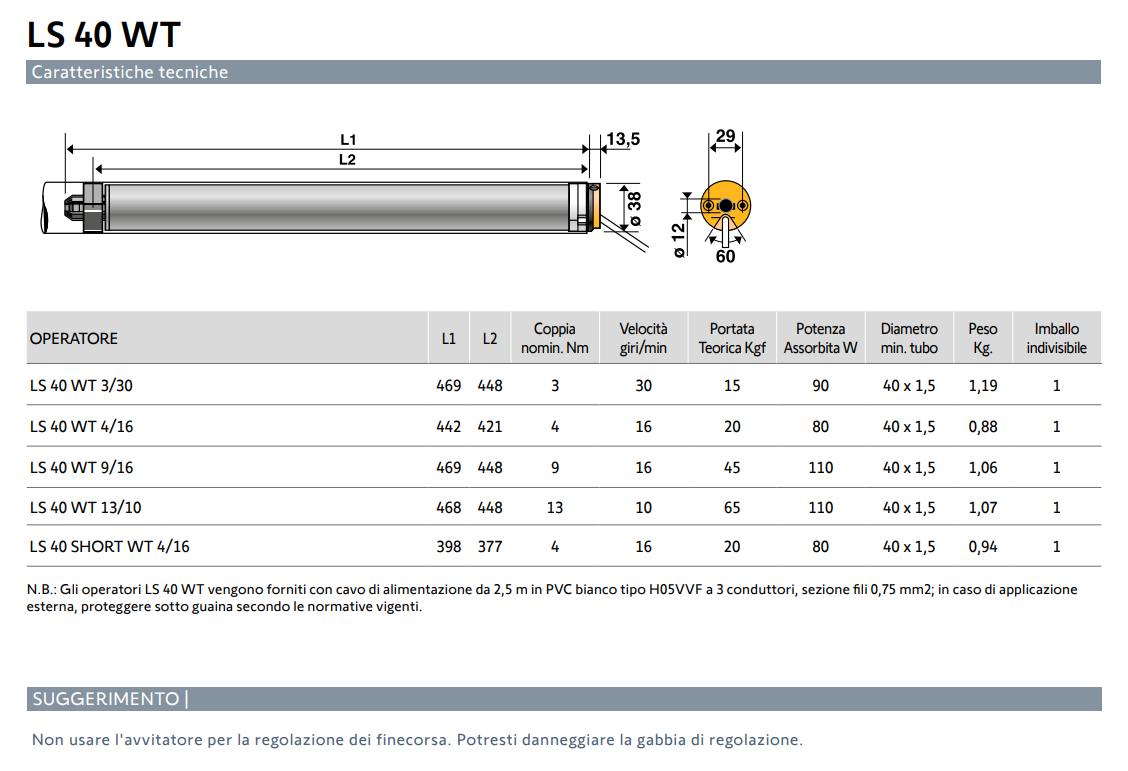This screenshot has height=771, width=1128.
Task: Click the N.B. note about the power cable
Action: pyautogui.click(x=552, y=598)
